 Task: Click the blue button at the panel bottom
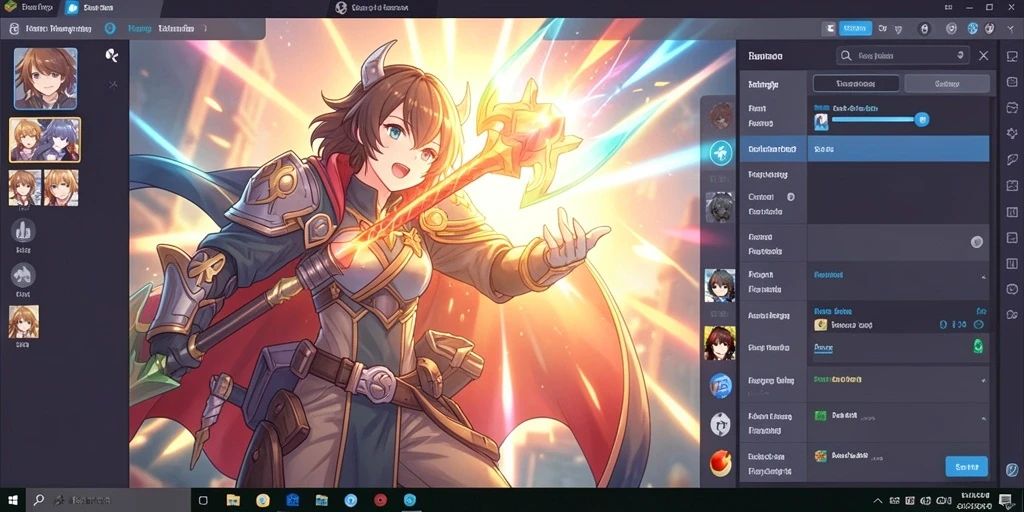pos(967,466)
